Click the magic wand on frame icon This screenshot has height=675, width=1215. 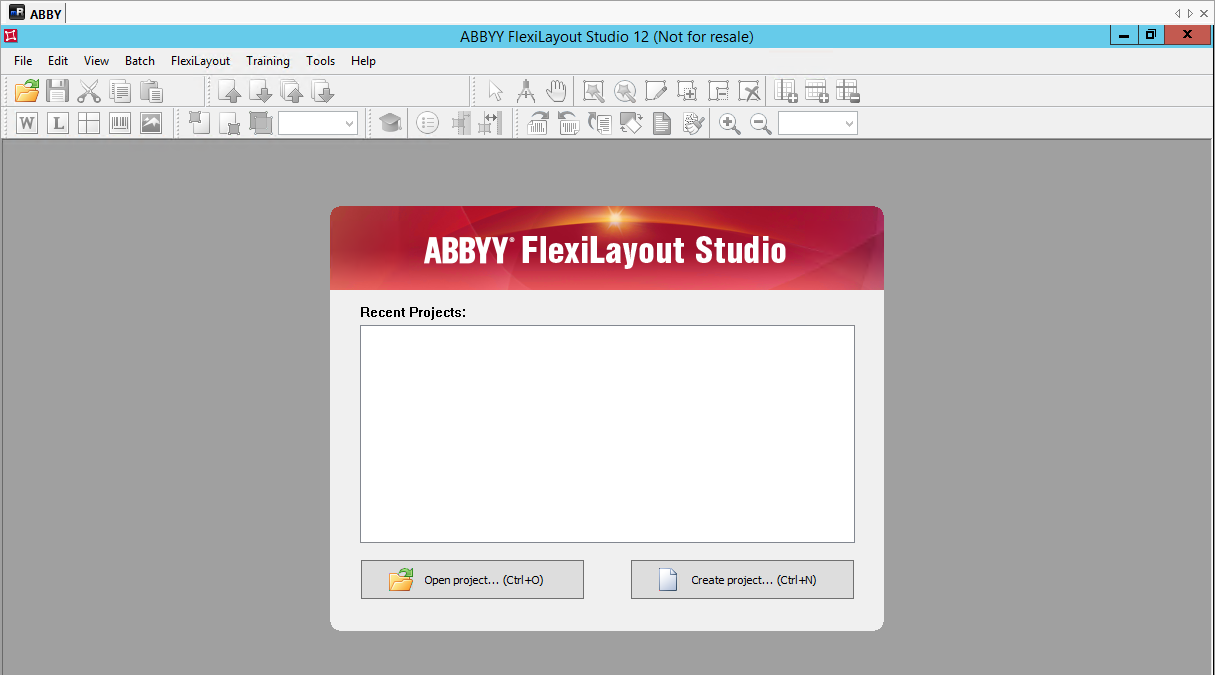tap(594, 92)
